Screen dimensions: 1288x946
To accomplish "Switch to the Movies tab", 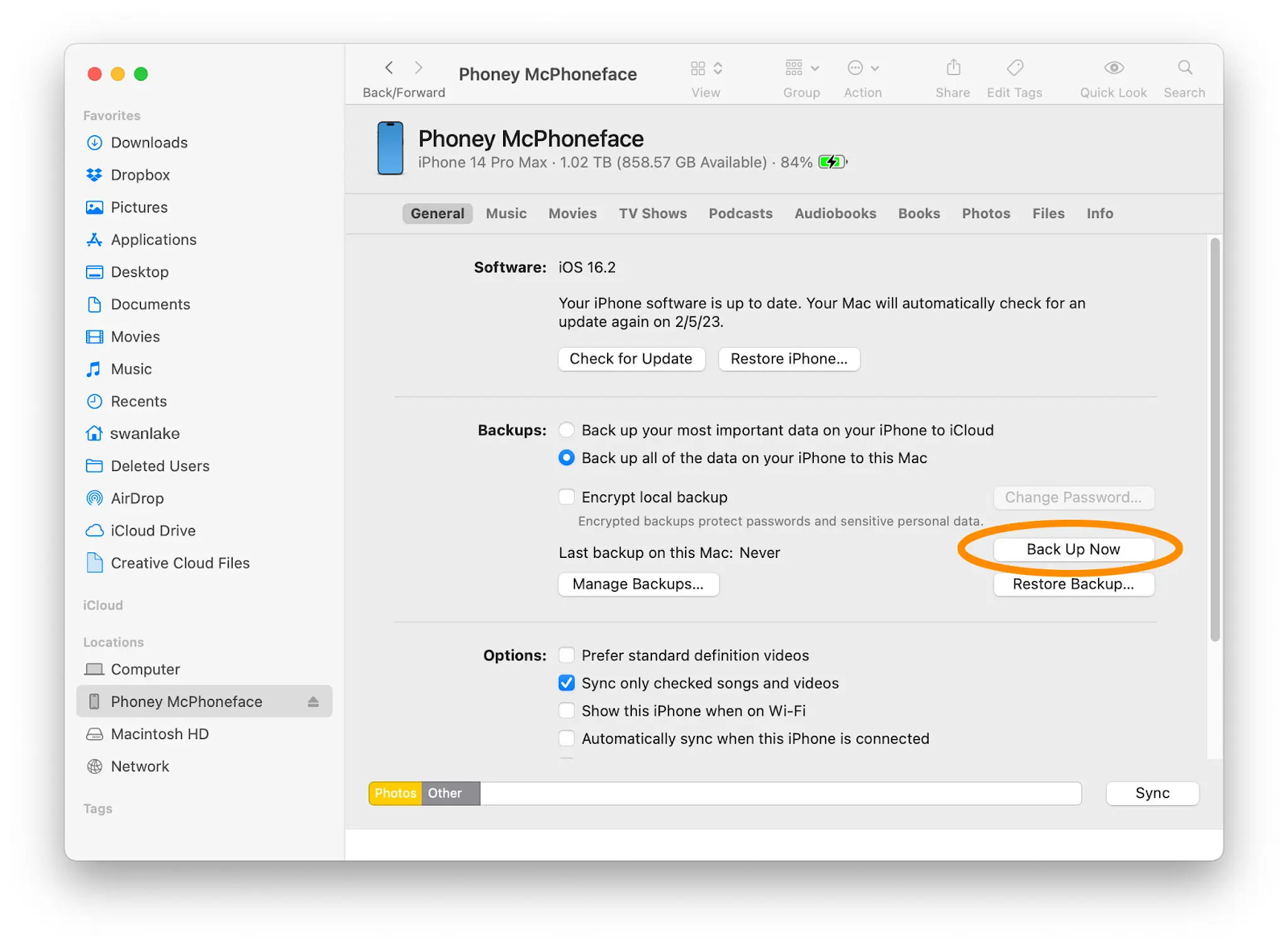I will click(x=572, y=213).
